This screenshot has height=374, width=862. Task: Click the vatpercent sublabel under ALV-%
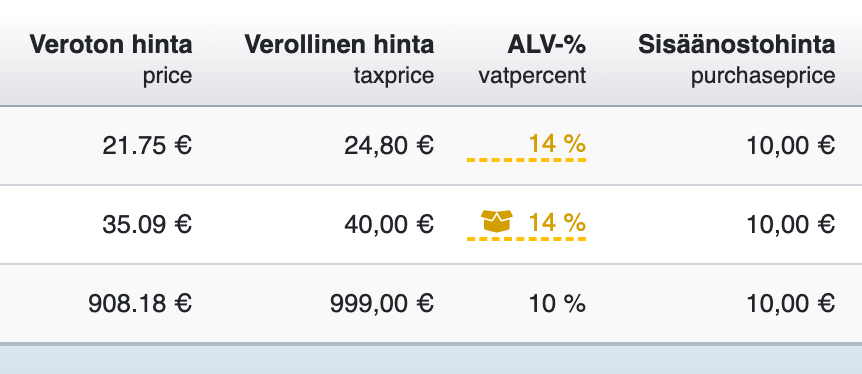[532, 76]
